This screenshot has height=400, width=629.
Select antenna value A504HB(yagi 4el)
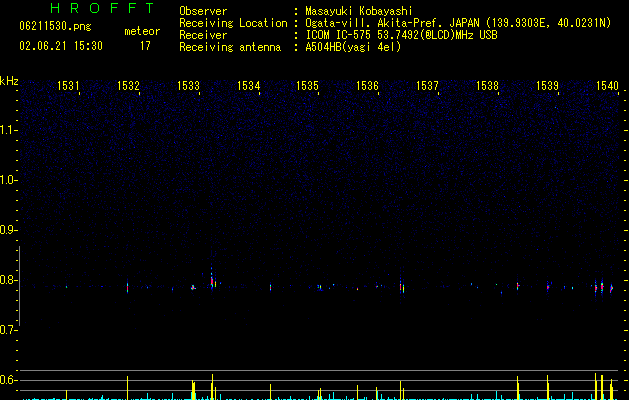[353, 47]
